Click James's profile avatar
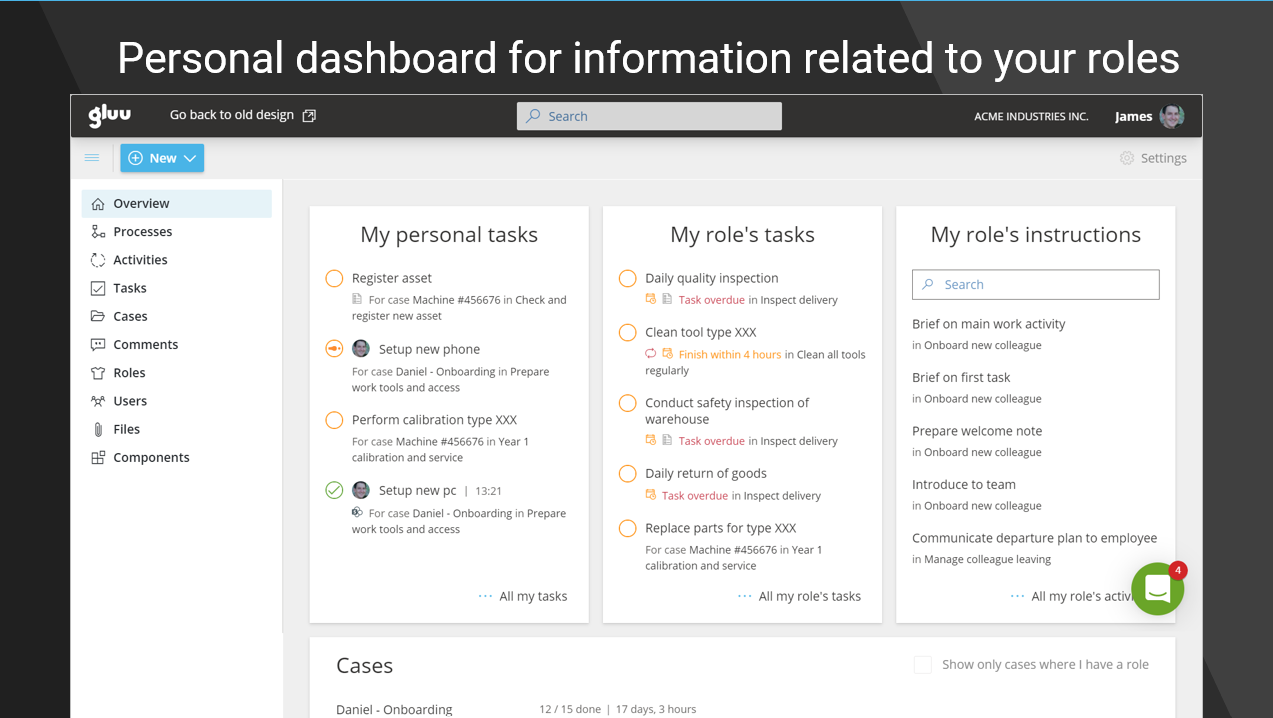The image size is (1273, 718). pyautogui.click(x=1172, y=116)
